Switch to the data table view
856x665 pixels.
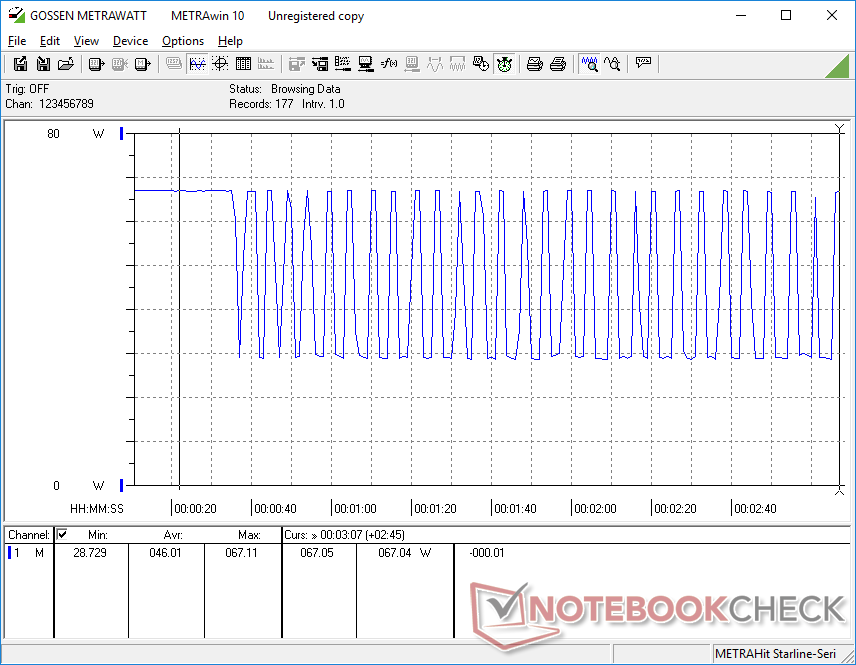(243, 64)
